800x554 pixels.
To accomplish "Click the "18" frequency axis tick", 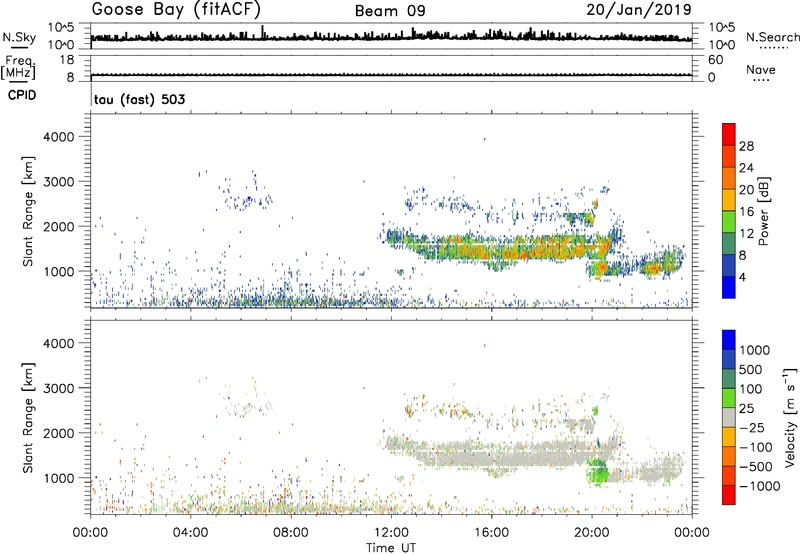I will 67,60.
